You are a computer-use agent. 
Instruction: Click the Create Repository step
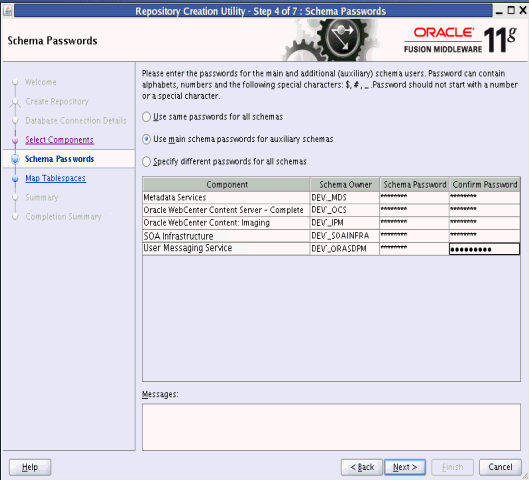coord(57,101)
